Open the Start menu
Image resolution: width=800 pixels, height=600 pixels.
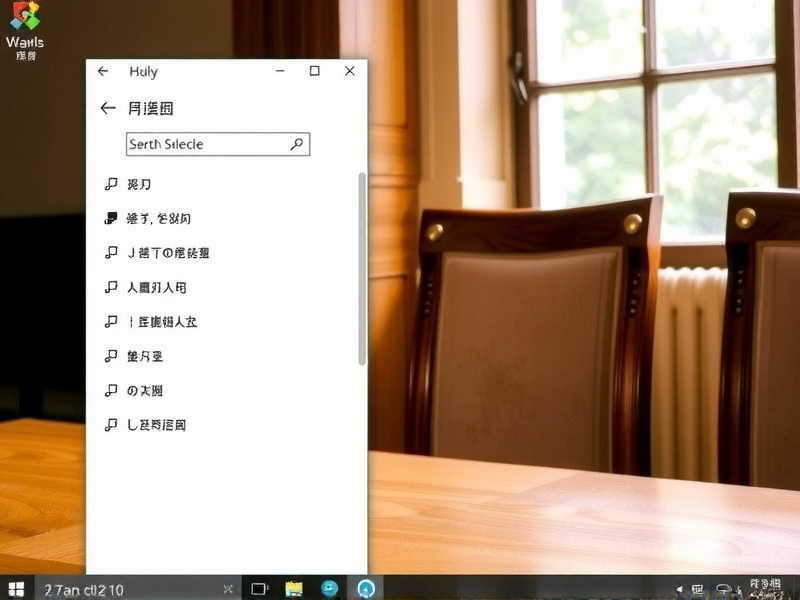[x=14, y=589]
